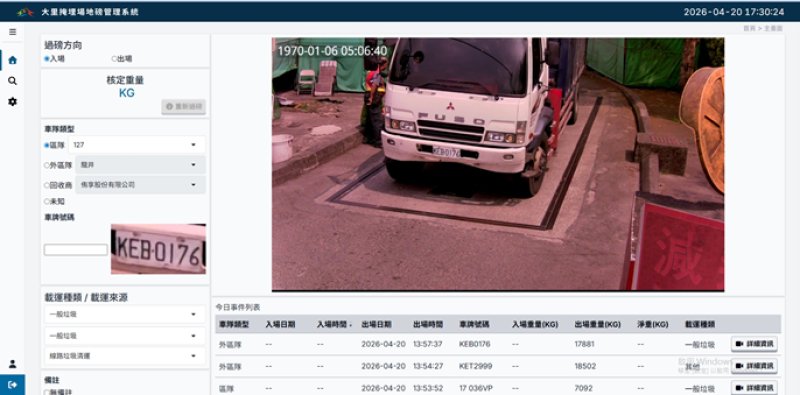Click the 13:54:27 exit time cell
This screenshot has height=395, width=800.
tap(429, 366)
